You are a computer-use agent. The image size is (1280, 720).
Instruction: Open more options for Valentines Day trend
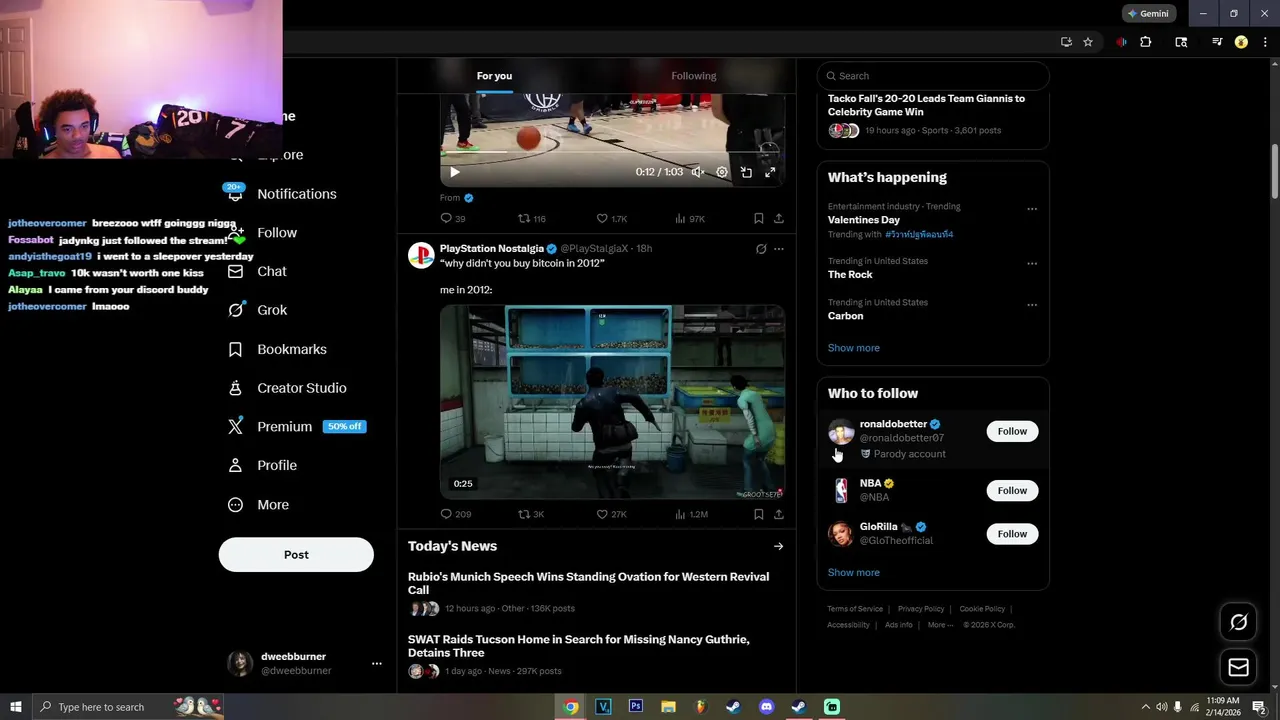(x=1032, y=209)
